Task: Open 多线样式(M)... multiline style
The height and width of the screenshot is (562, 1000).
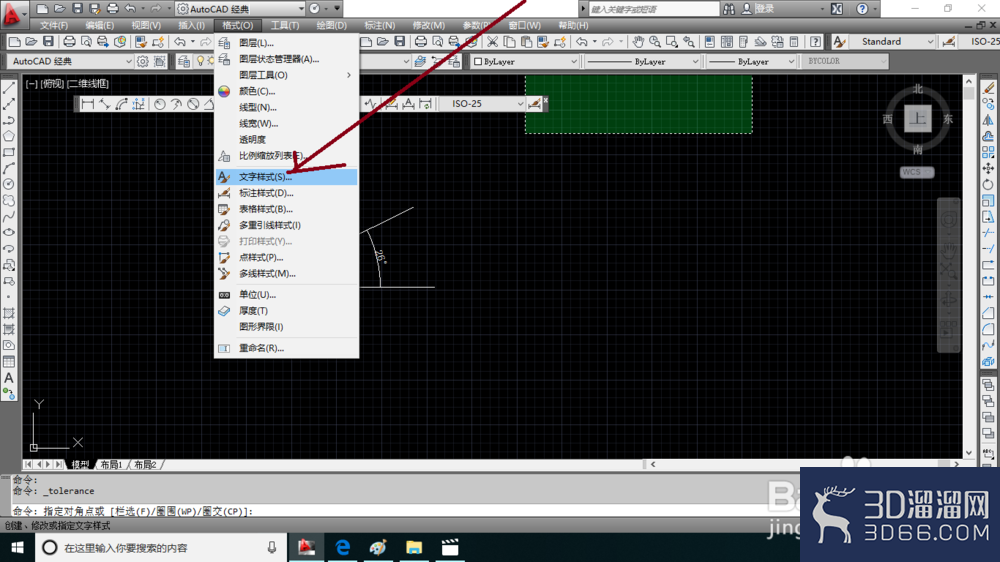Action: tap(286, 273)
